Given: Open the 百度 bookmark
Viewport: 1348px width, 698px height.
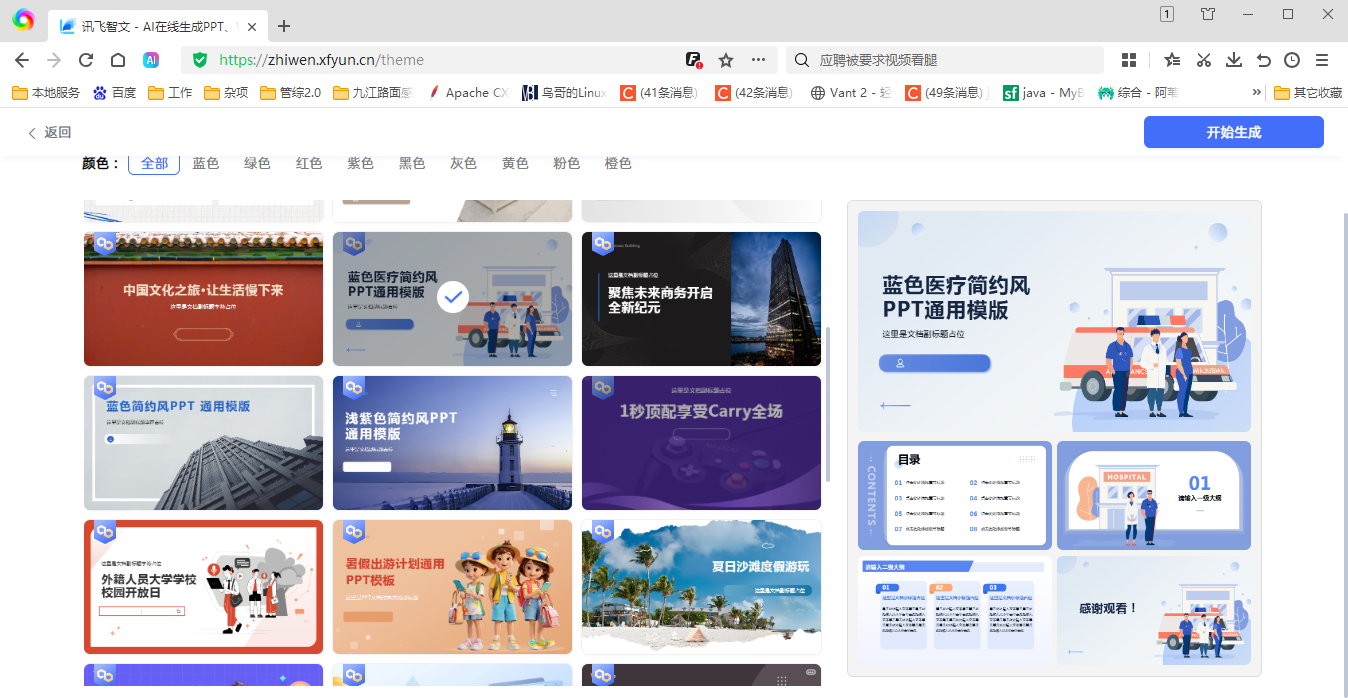Looking at the screenshot, I should [x=114, y=92].
